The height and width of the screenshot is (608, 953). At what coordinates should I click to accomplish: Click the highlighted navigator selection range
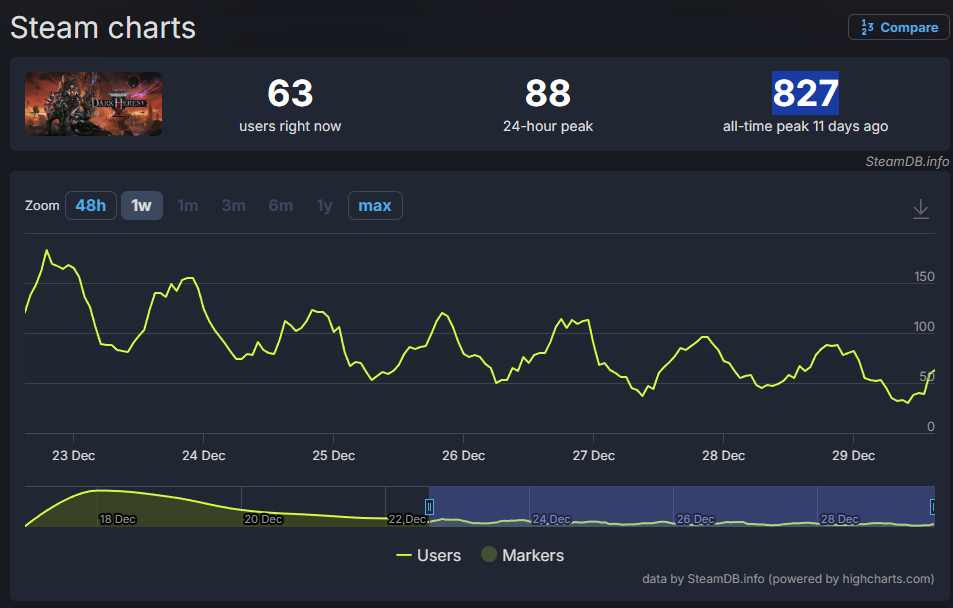pyautogui.click(x=682, y=506)
